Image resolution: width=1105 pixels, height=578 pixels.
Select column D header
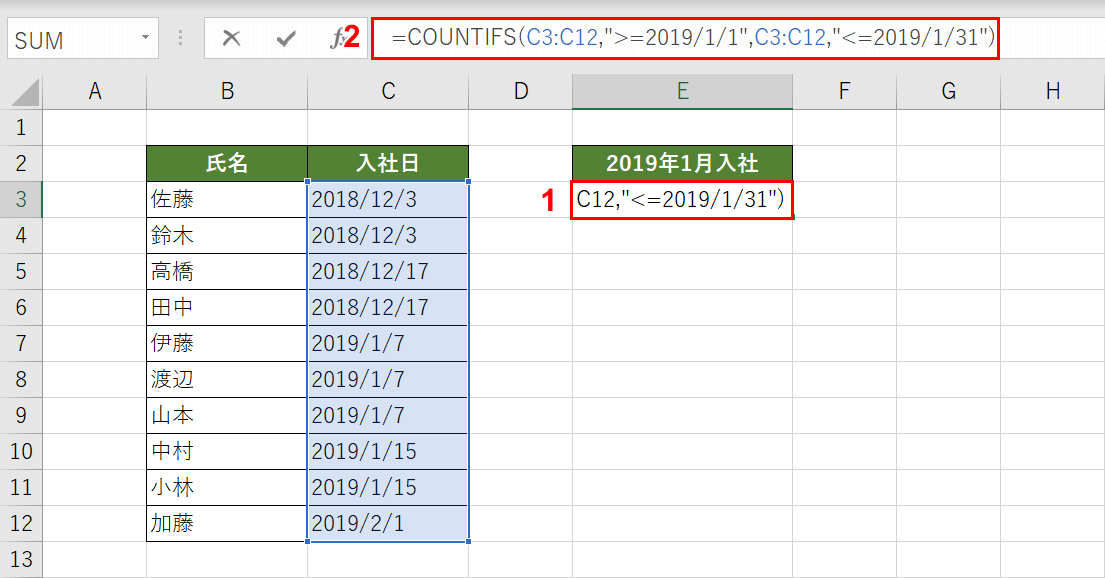click(x=520, y=92)
